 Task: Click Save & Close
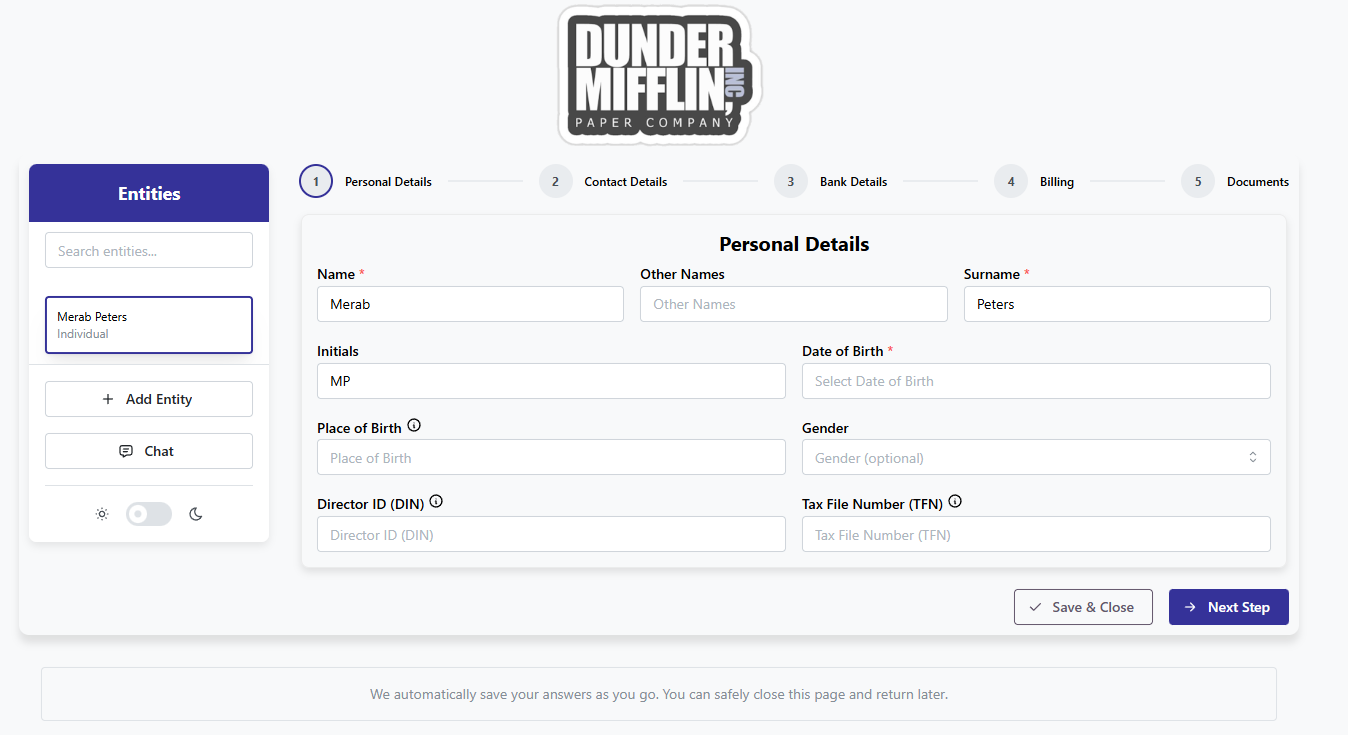pos(1083,607)
